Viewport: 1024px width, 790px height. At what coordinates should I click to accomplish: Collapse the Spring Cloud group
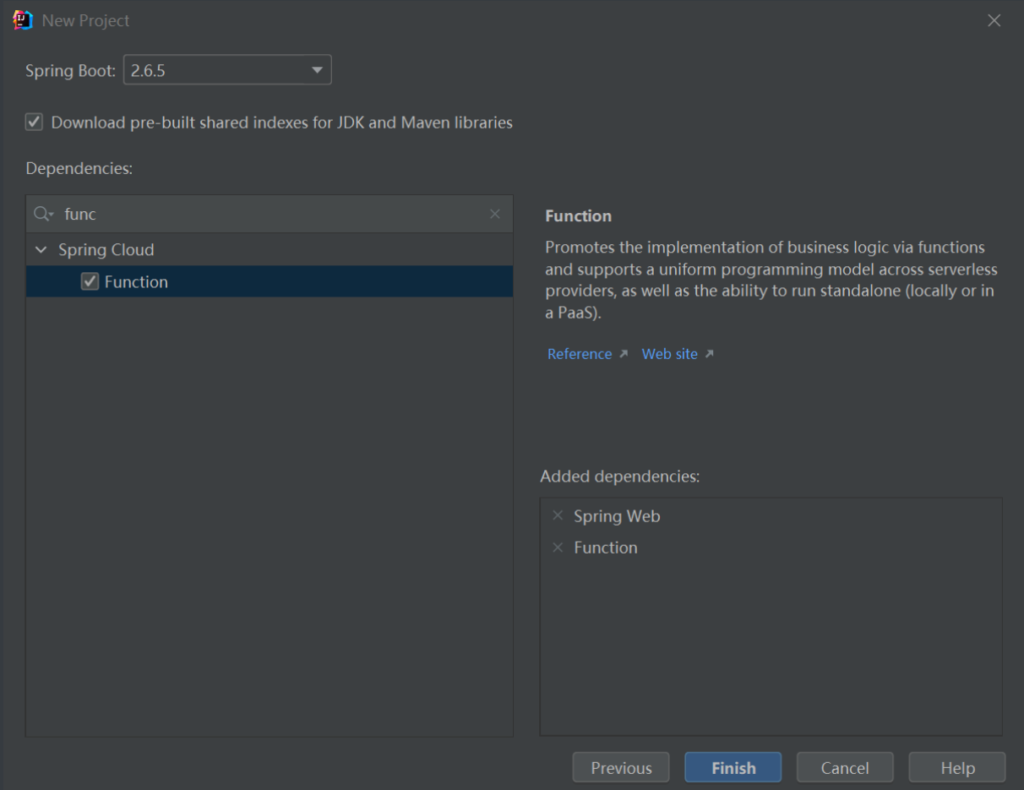41,249
